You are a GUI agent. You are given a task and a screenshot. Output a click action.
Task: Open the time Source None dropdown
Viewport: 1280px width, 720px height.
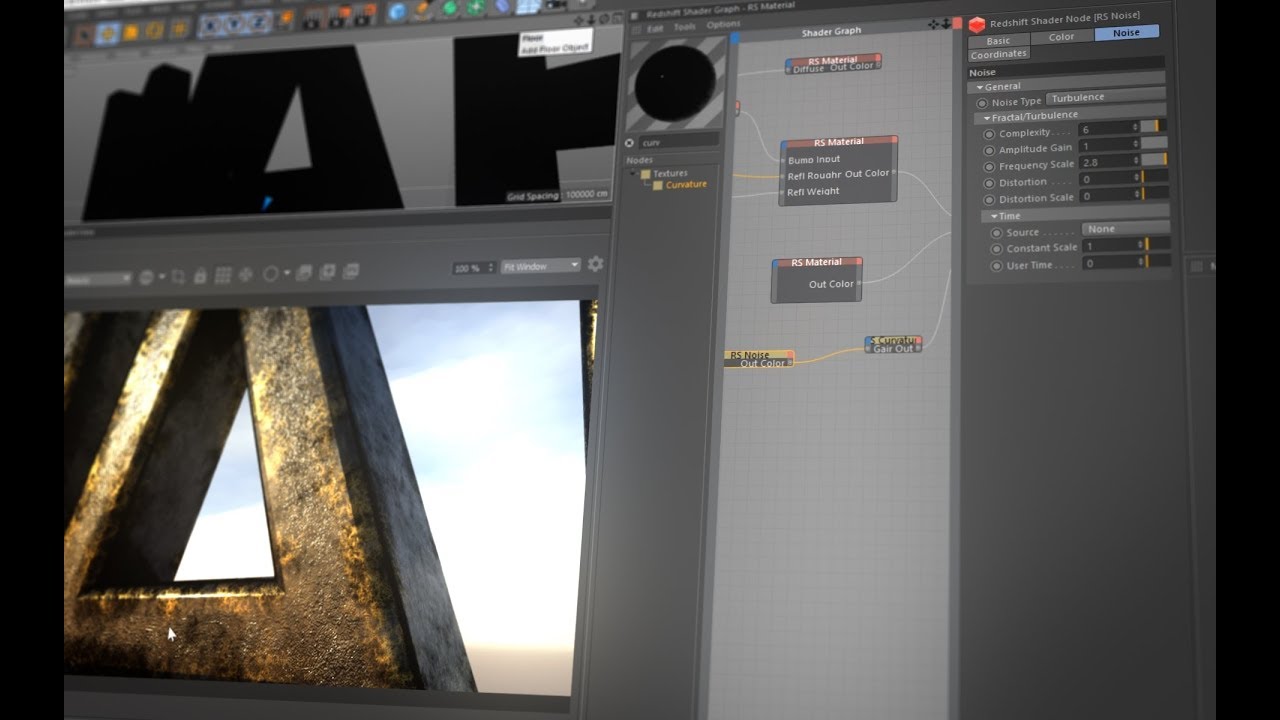[x=1126, y=228]
